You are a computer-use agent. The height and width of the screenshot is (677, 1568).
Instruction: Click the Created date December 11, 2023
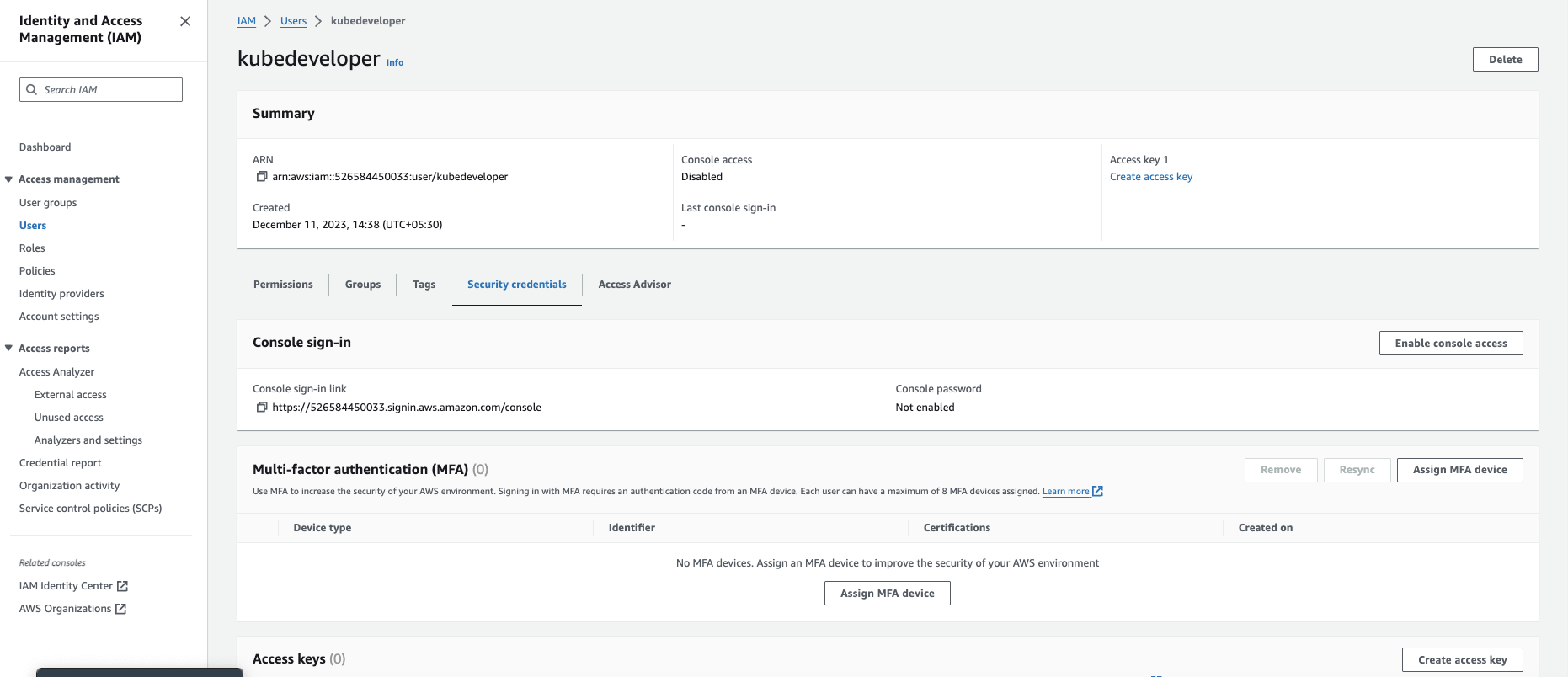pyautogui.click(x=347, y=225)
